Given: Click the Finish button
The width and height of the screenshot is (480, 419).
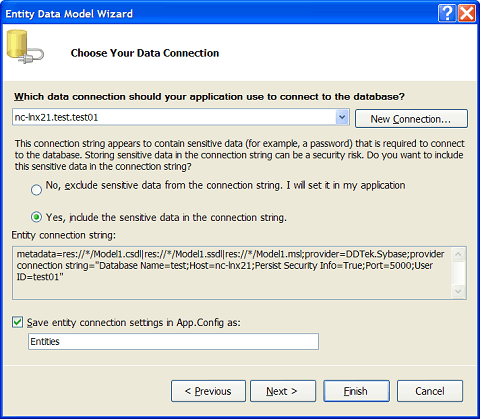Looking at the screenshot, I should (x=356, y=391).
